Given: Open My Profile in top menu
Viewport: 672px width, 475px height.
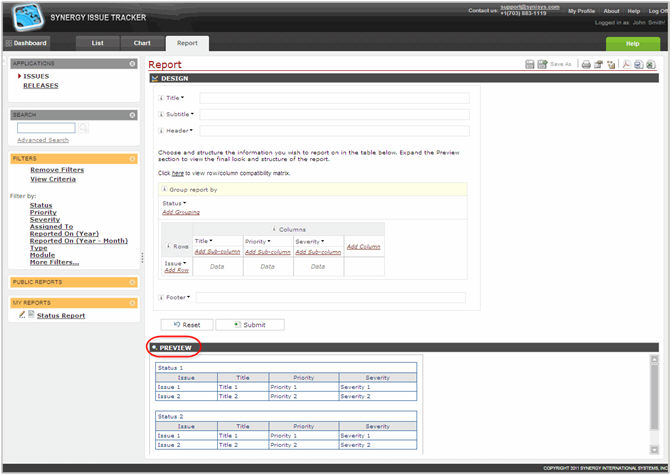Looking at the screenshot, I should click(x=581, y=11).
